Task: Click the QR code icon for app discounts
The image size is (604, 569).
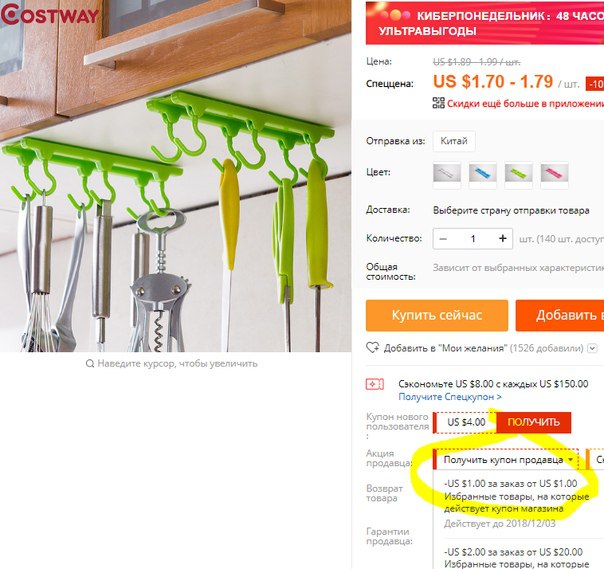Action: pos(438,103)
